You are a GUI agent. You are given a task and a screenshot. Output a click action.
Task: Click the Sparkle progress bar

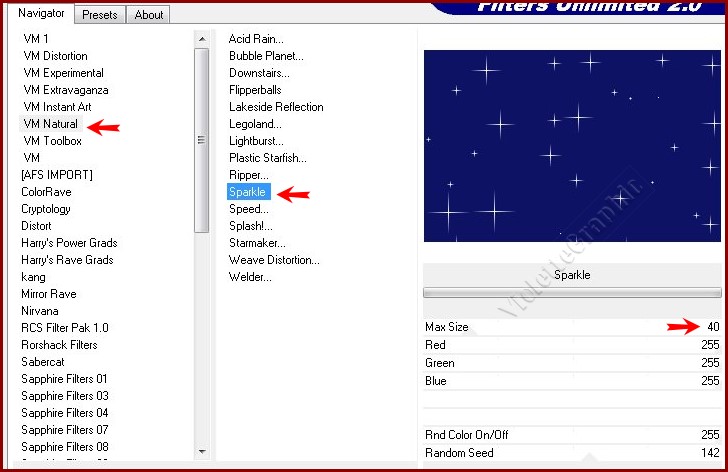tap(572, 293)
